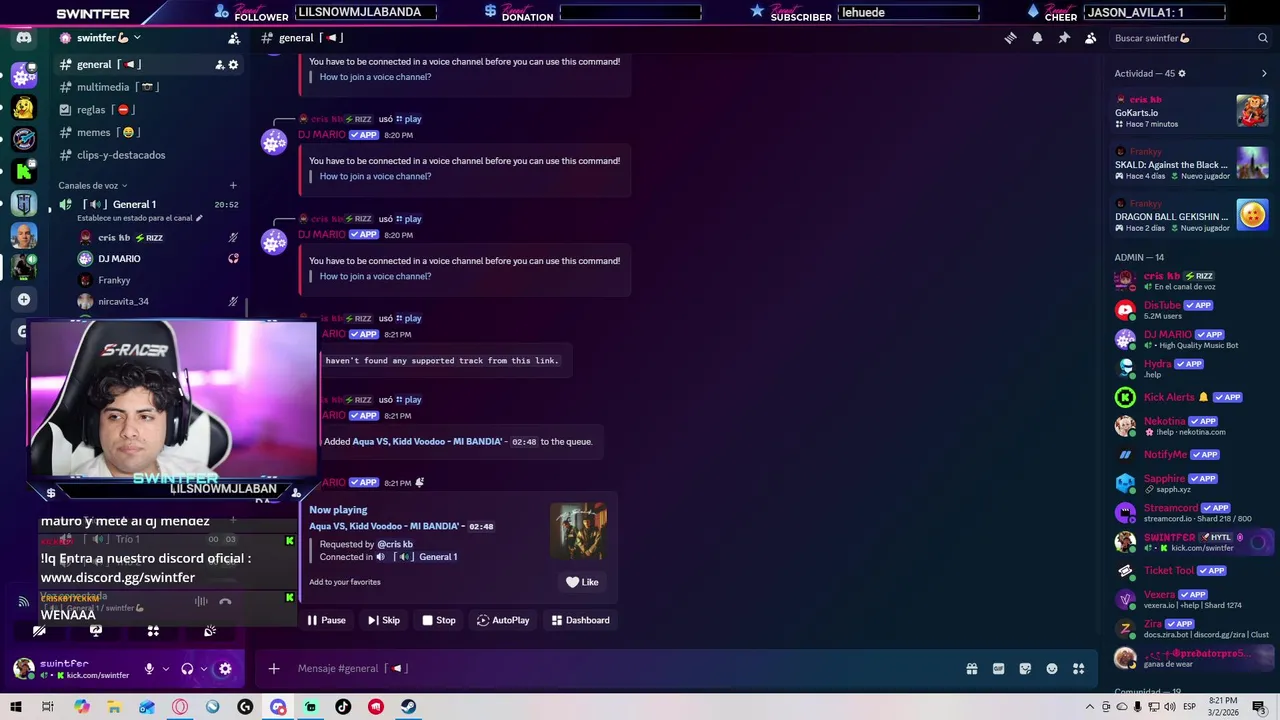Open TikTok from taskbar

tap(343, 707)
